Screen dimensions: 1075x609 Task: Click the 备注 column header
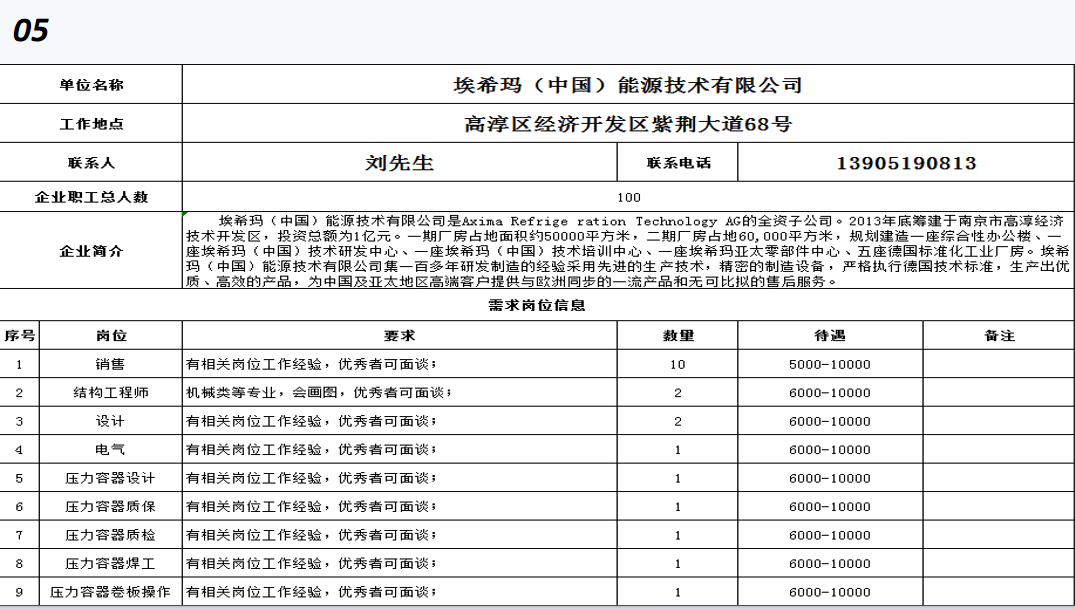point(998,336)
